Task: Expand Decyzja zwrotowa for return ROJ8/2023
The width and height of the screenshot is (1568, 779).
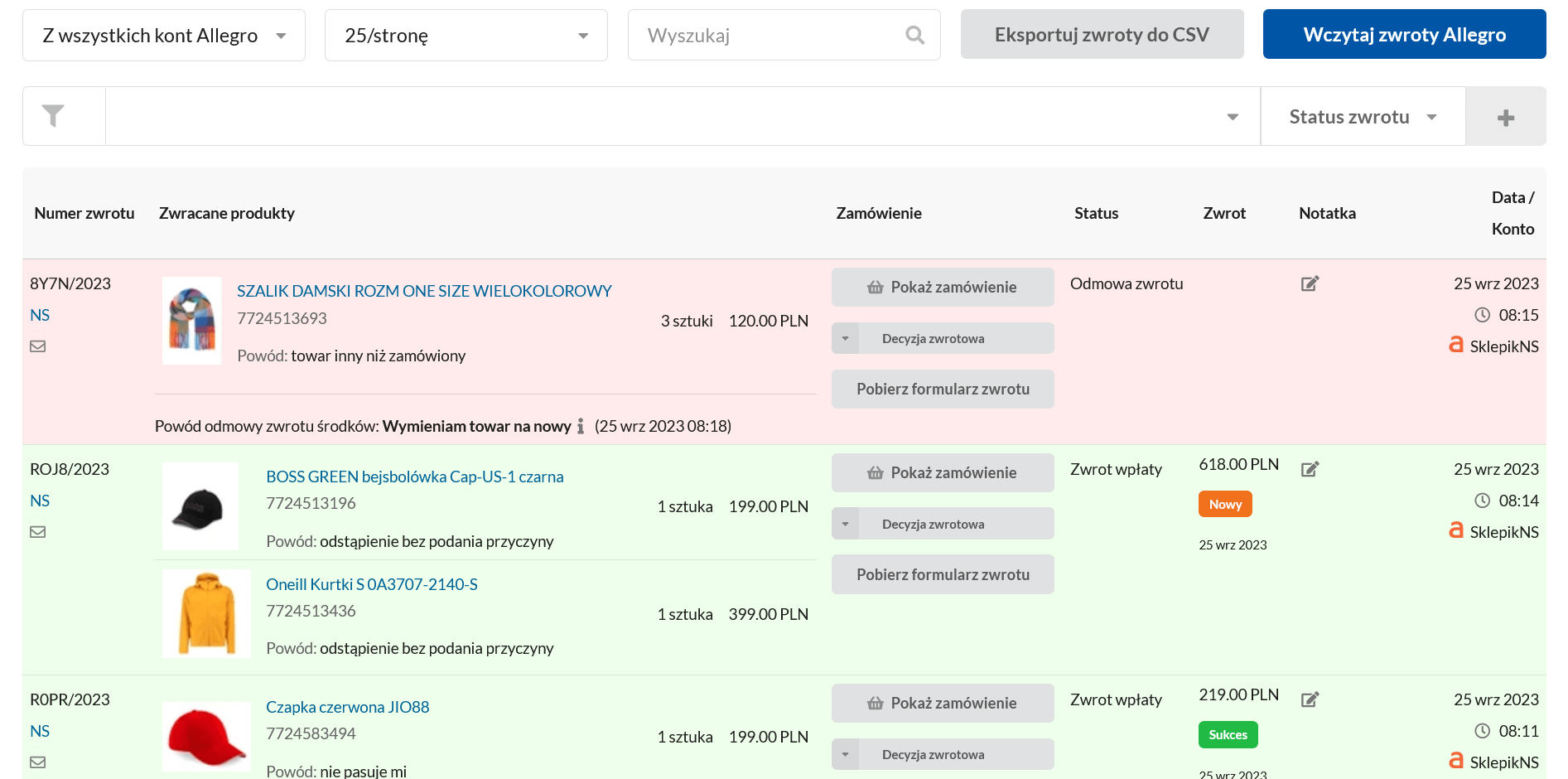Action: (845, 525)
